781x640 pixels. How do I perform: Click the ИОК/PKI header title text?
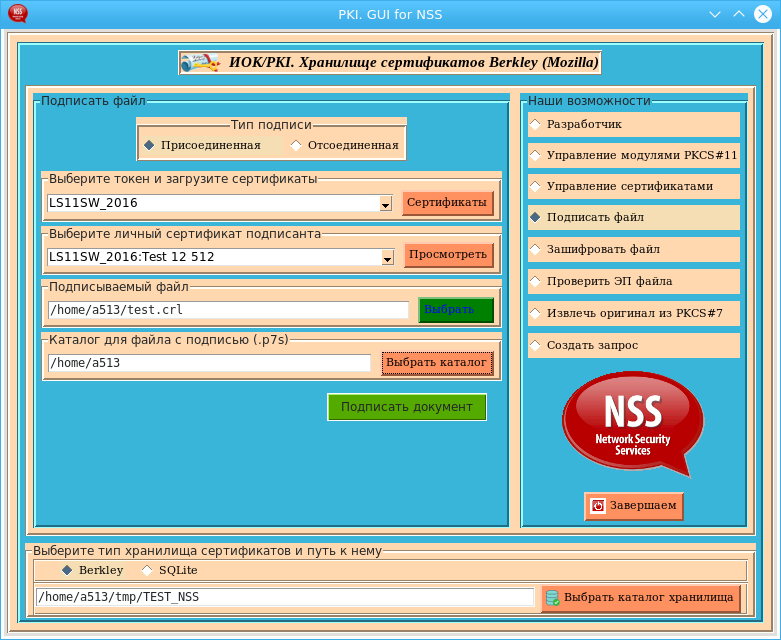413,63
